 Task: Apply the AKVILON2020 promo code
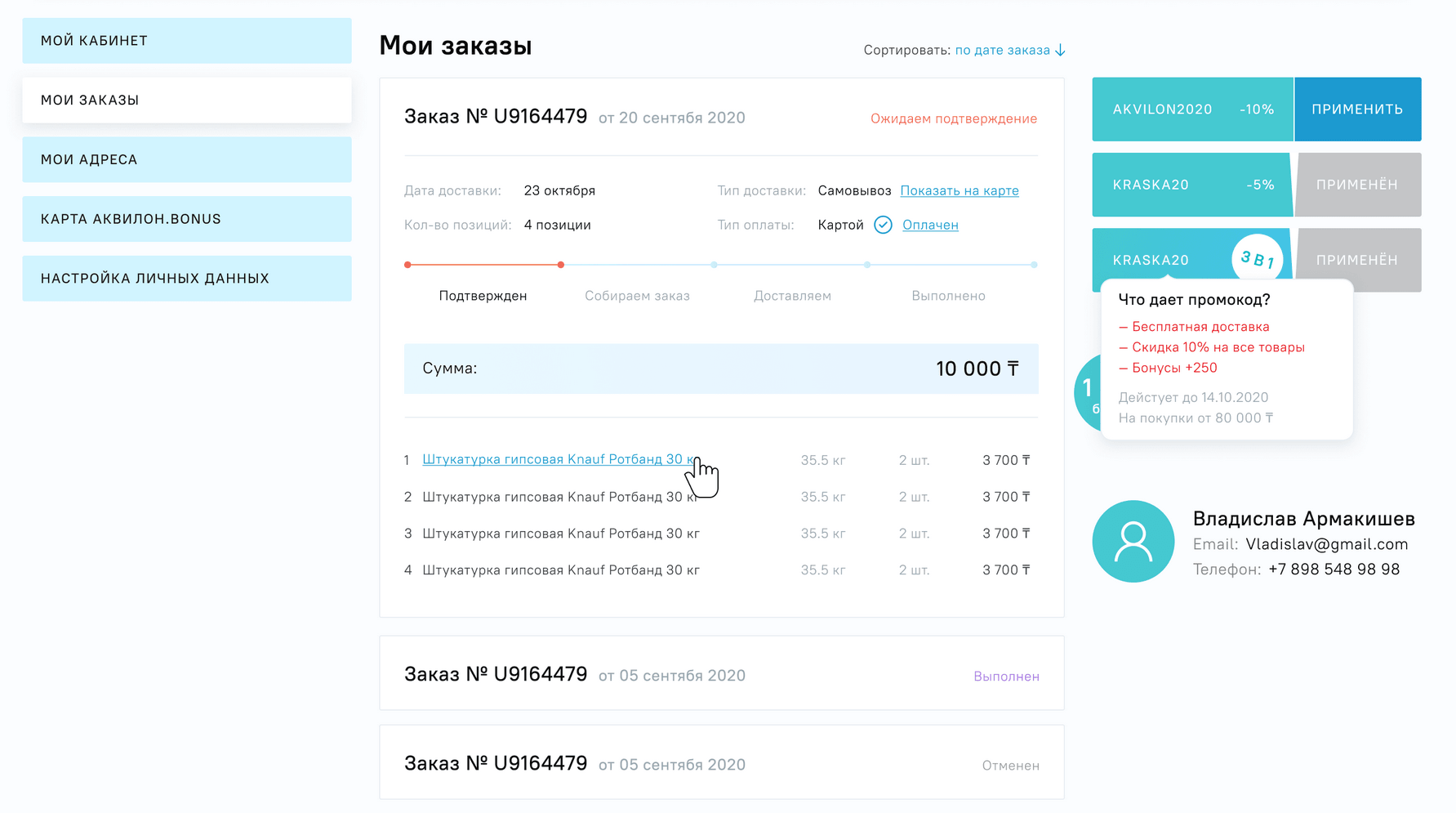pos(1357,109)
